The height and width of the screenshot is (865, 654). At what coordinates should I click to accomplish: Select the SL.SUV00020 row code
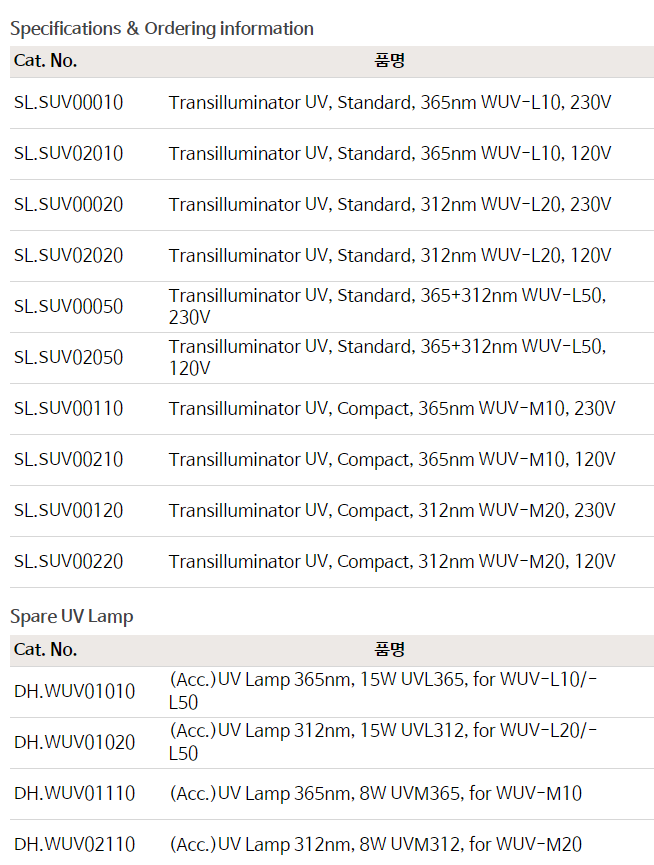[68, 205]
